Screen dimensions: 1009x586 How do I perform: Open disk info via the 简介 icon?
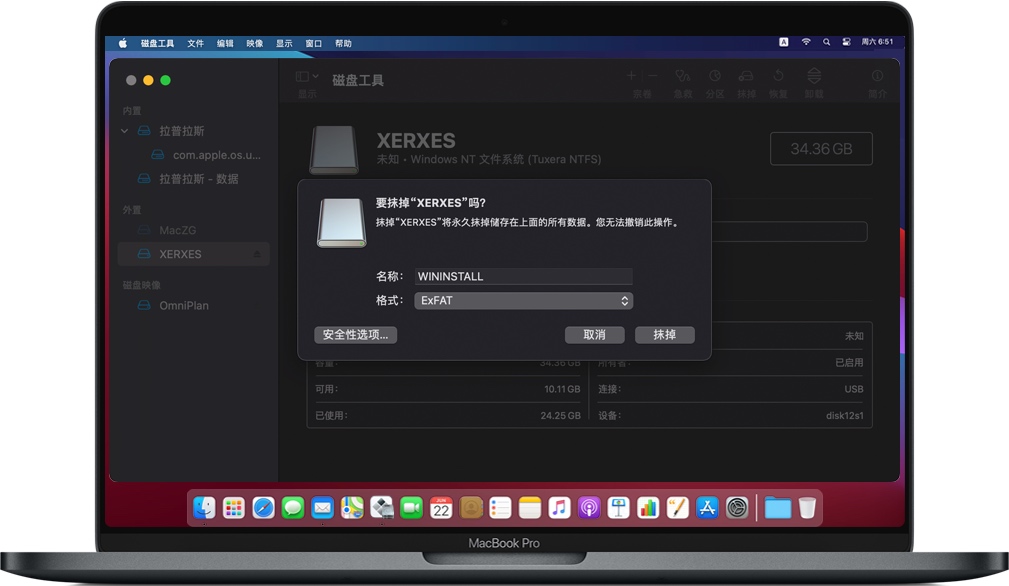pos(877,76)
